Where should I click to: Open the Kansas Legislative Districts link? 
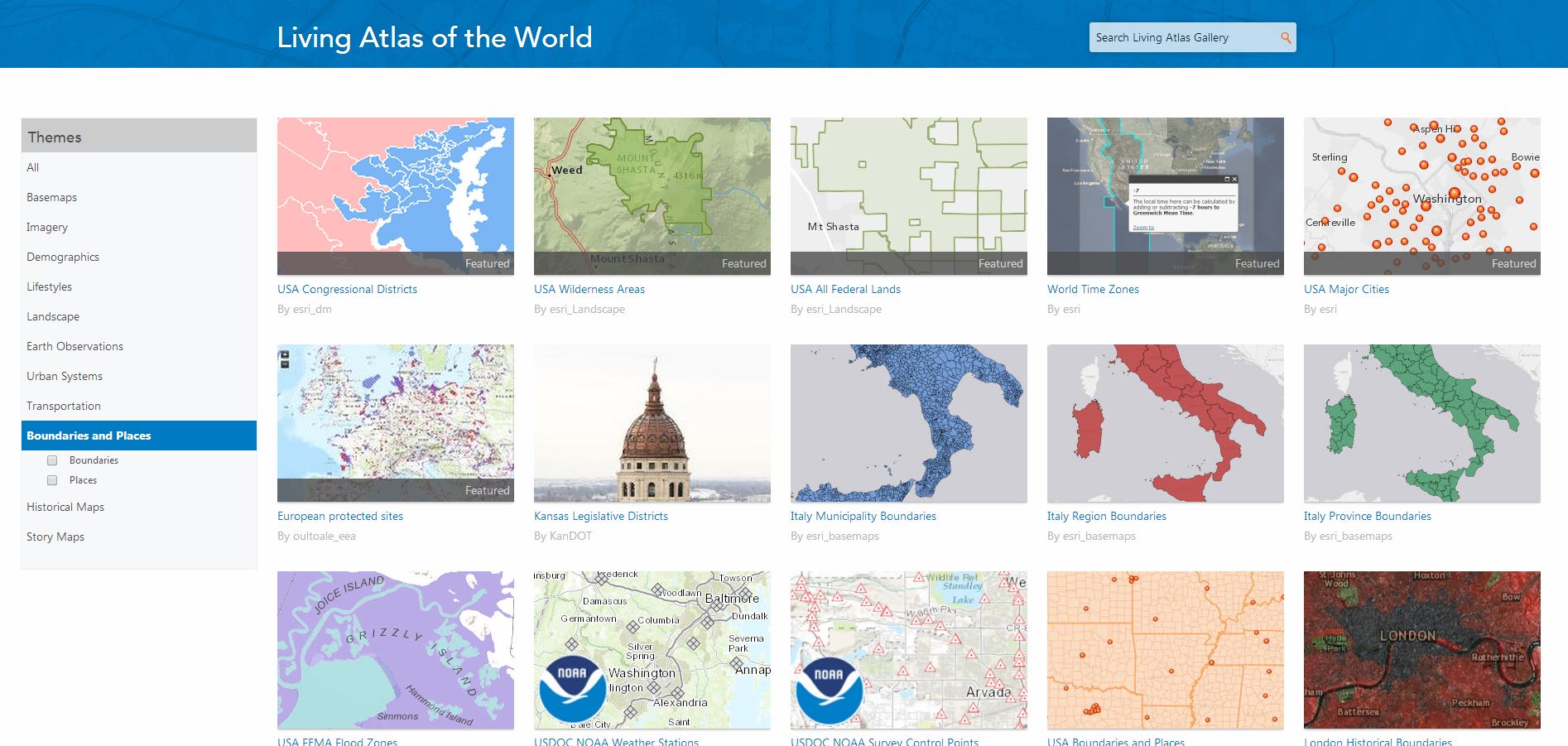[601, 516]
